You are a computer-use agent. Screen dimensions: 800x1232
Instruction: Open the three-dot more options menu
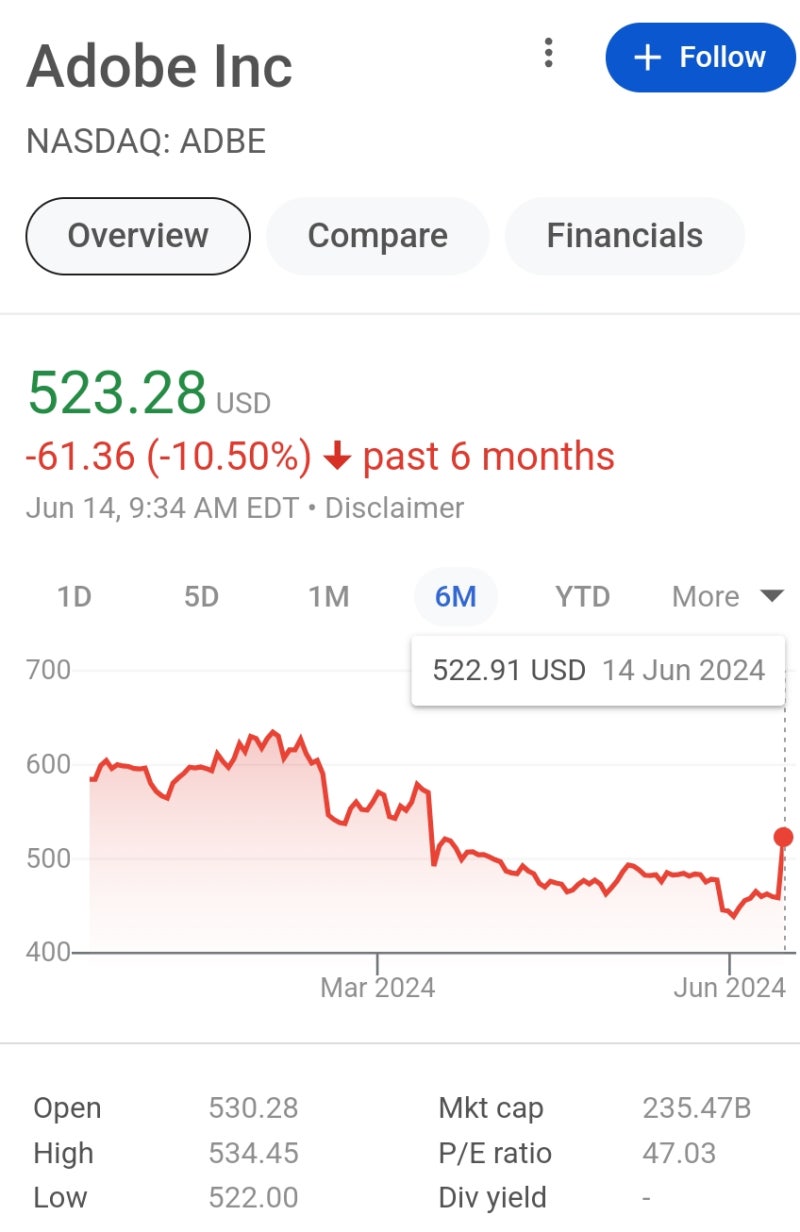pos(548,53)
